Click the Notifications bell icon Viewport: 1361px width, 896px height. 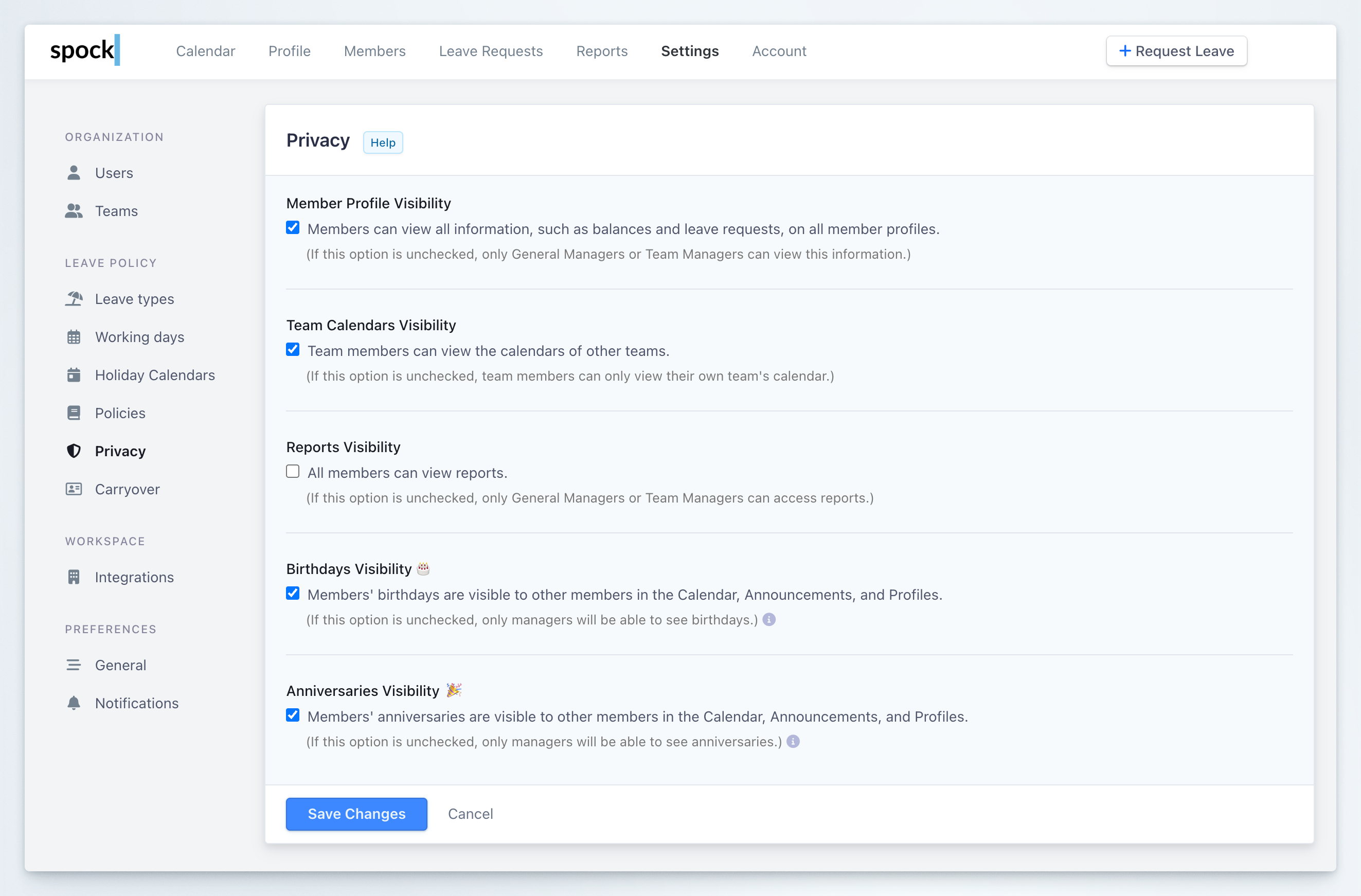[74, 703]
